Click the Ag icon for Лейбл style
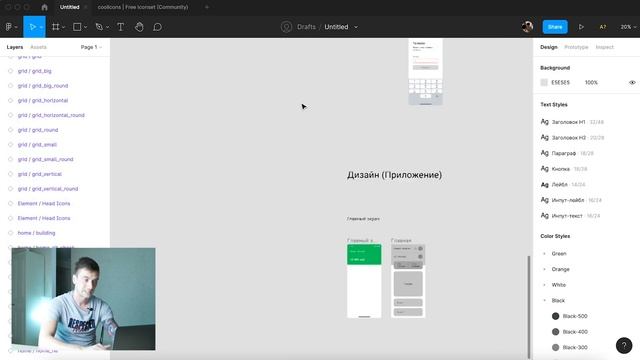This screenshot has width=640, height=360. click(x=544, y=184)
